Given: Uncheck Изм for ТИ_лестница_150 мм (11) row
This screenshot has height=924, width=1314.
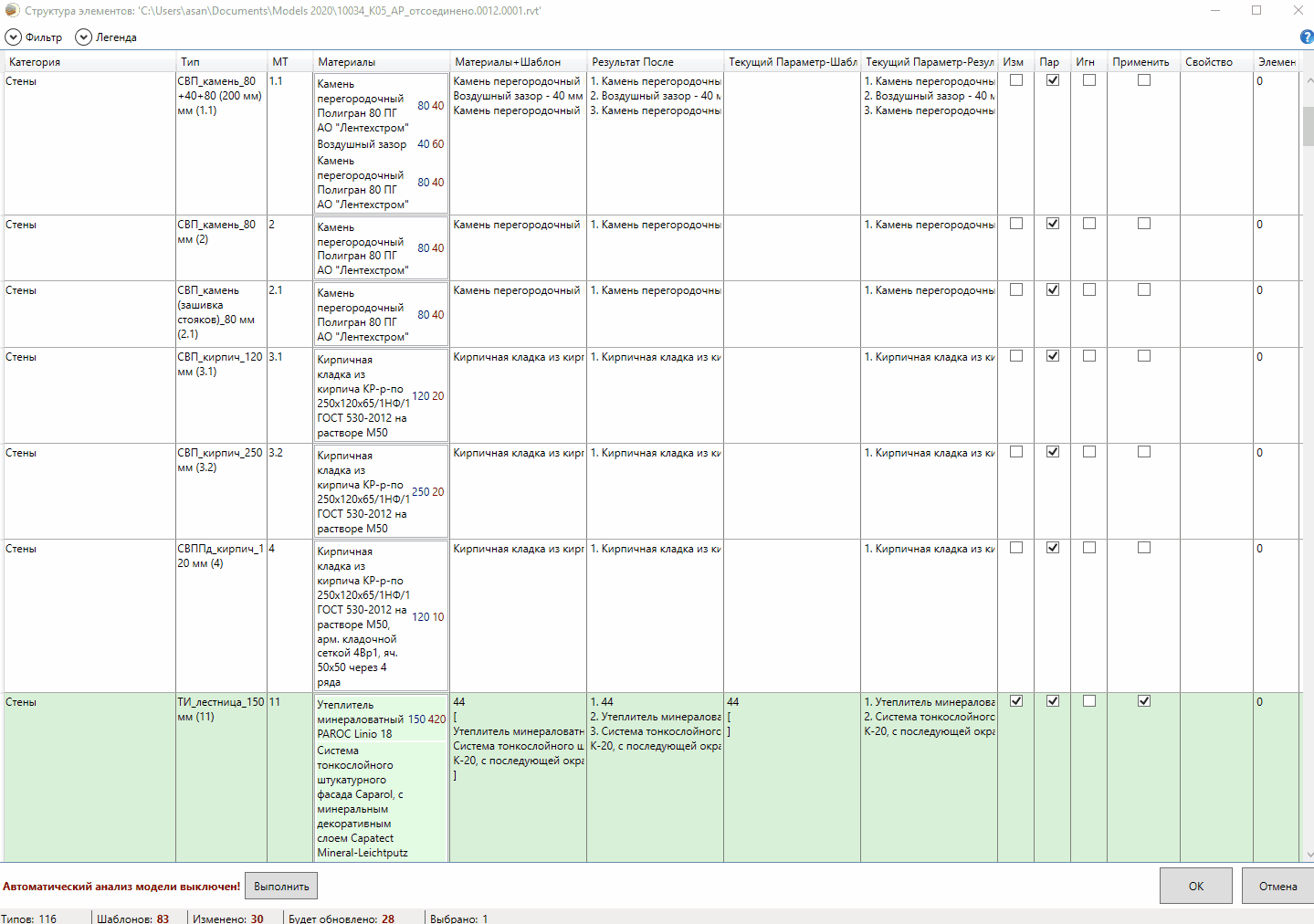Looking at the screenshot, I should pyautogui.click(x=1016, y=701).
